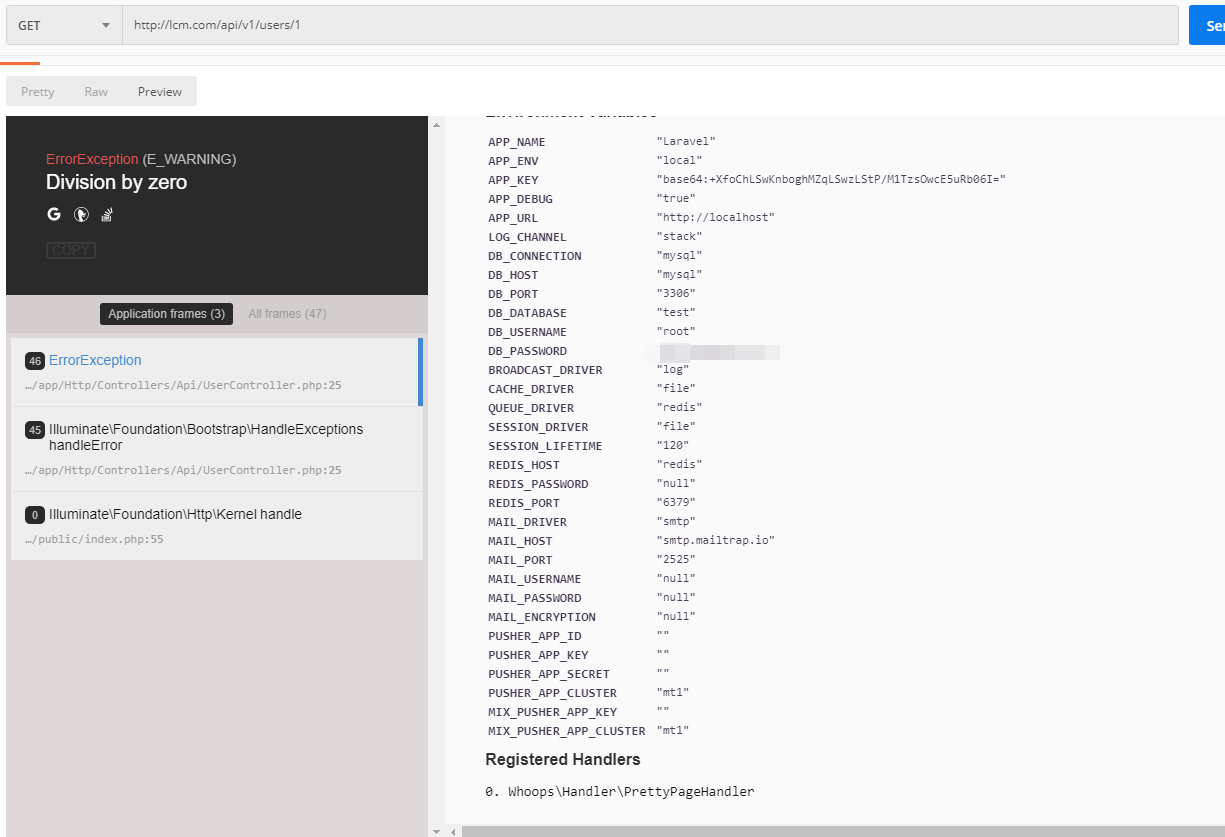
Task: Click the scroll-left arrow on the horizontal scrollbar
Action: tap(453, 831)
